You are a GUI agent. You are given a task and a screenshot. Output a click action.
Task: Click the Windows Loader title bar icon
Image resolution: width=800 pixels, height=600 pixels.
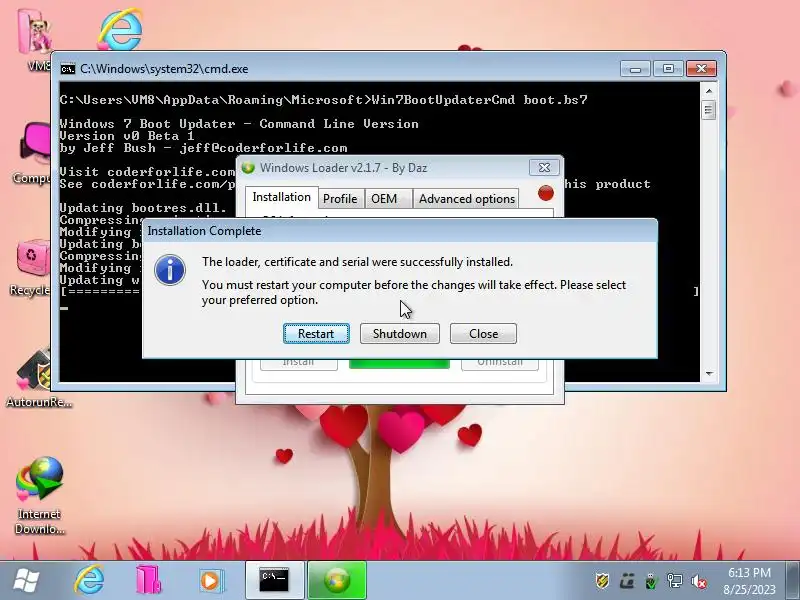click(x=248, y=167)
